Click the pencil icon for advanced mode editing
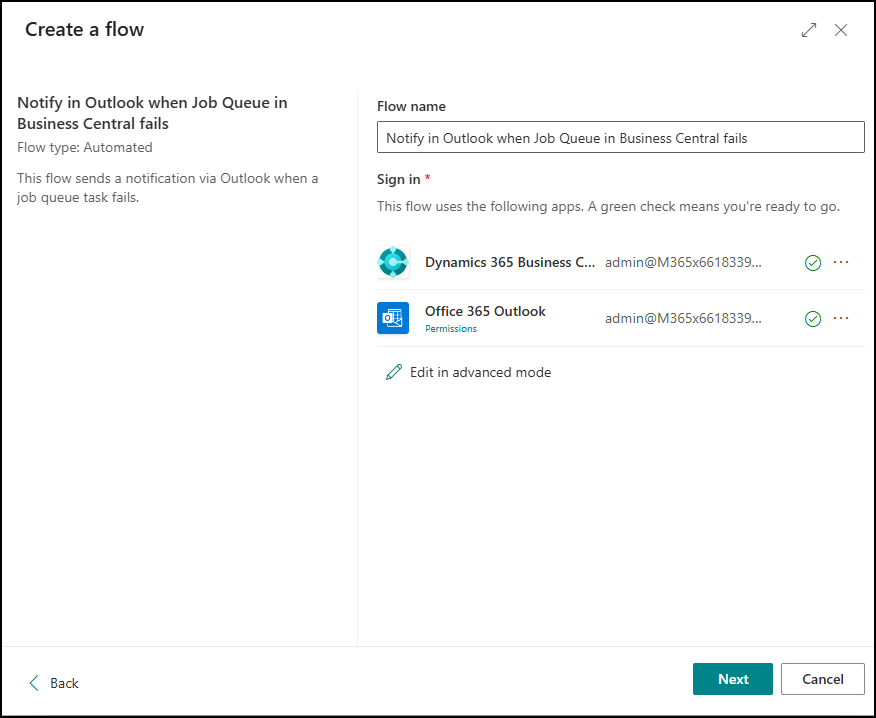This screenshot has height=718, width=876. 393,371
